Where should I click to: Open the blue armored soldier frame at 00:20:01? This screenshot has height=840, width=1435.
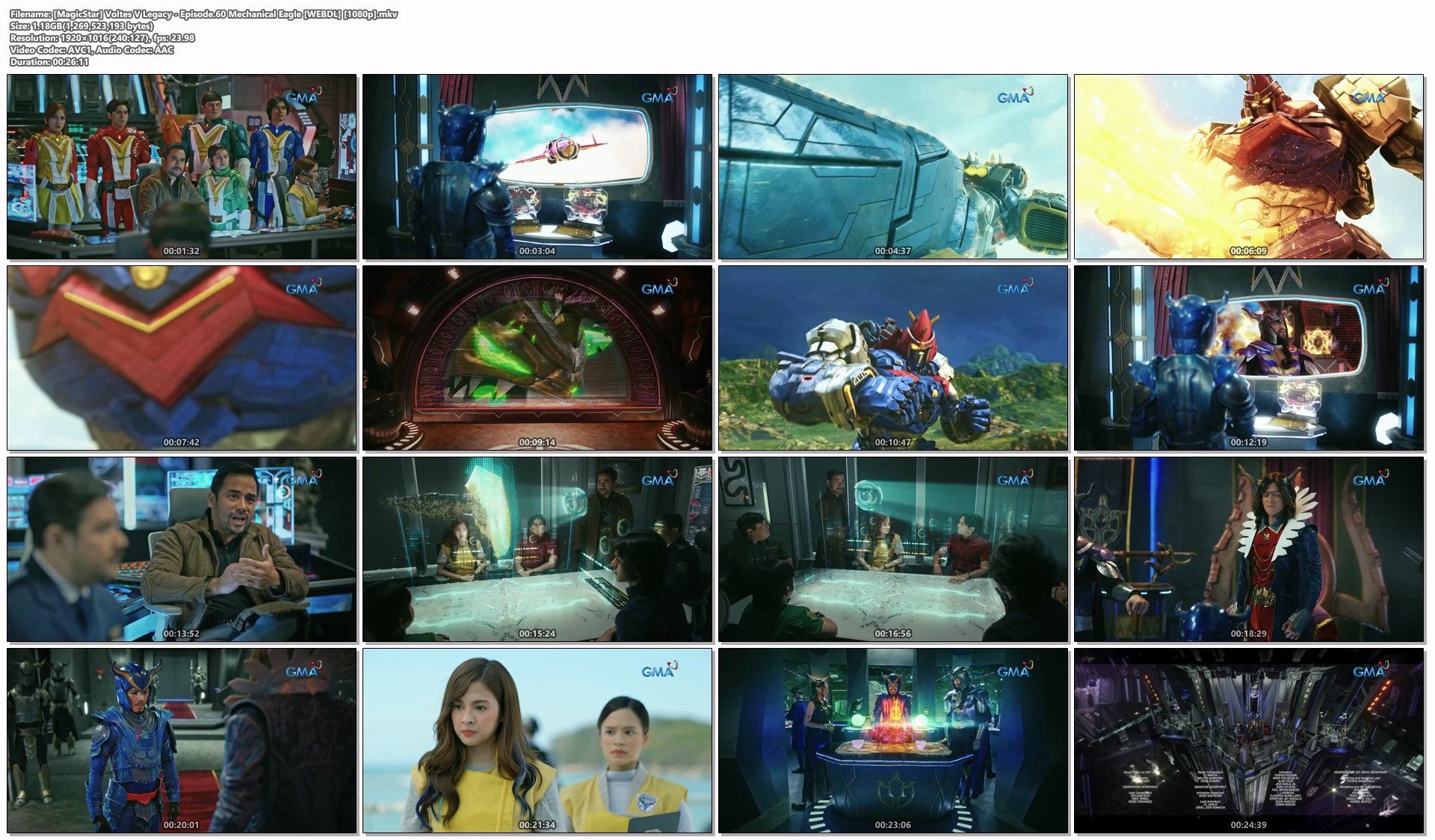pos(182,740)
